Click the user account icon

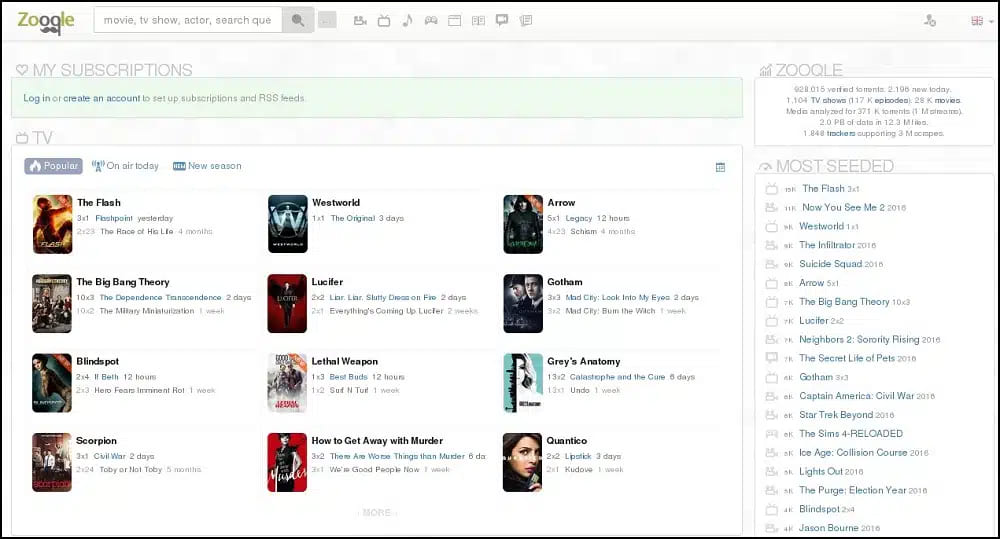[930, 20]
